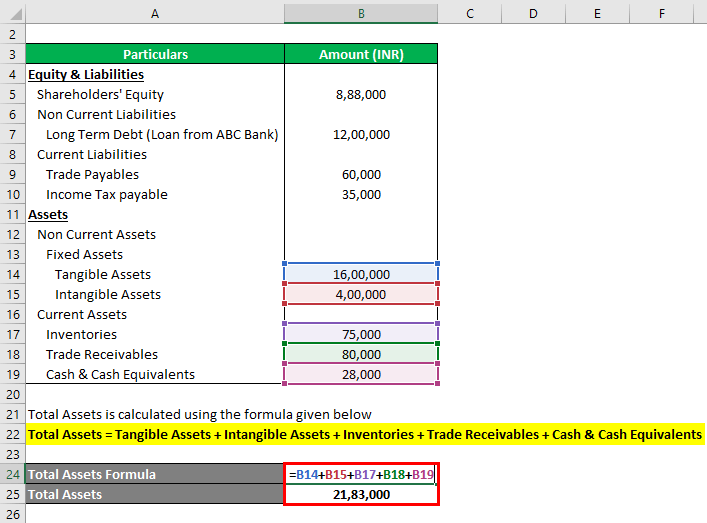Select the Current Liabilities cell
The image size is (707, 523).
tap(155, 154)
